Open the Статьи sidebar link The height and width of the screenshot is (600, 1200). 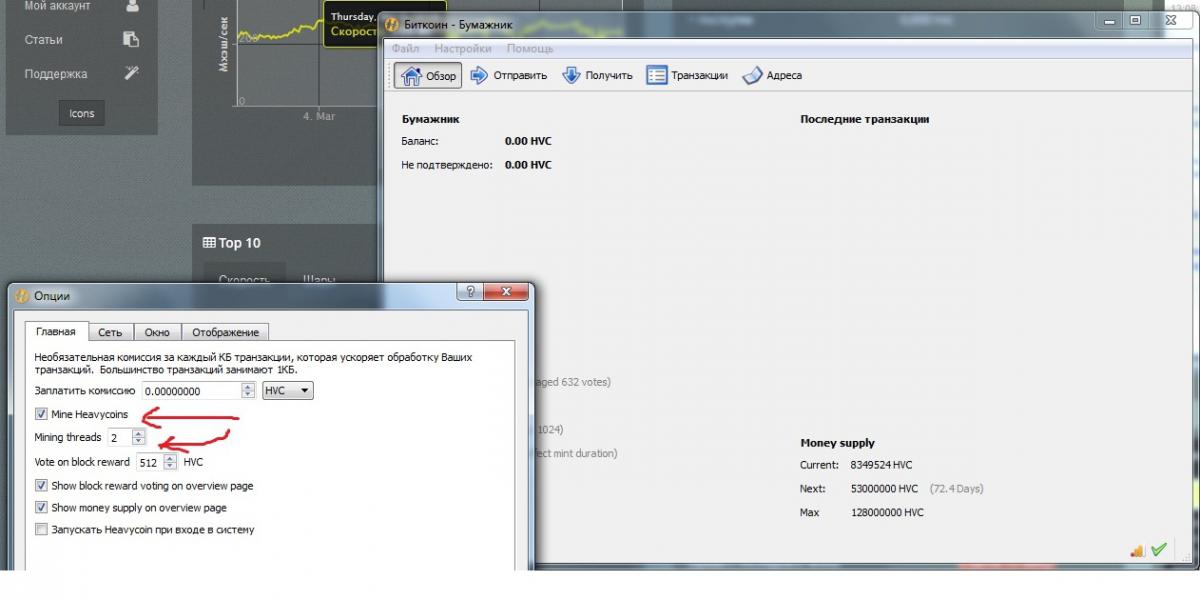click(x=44, y=40)
